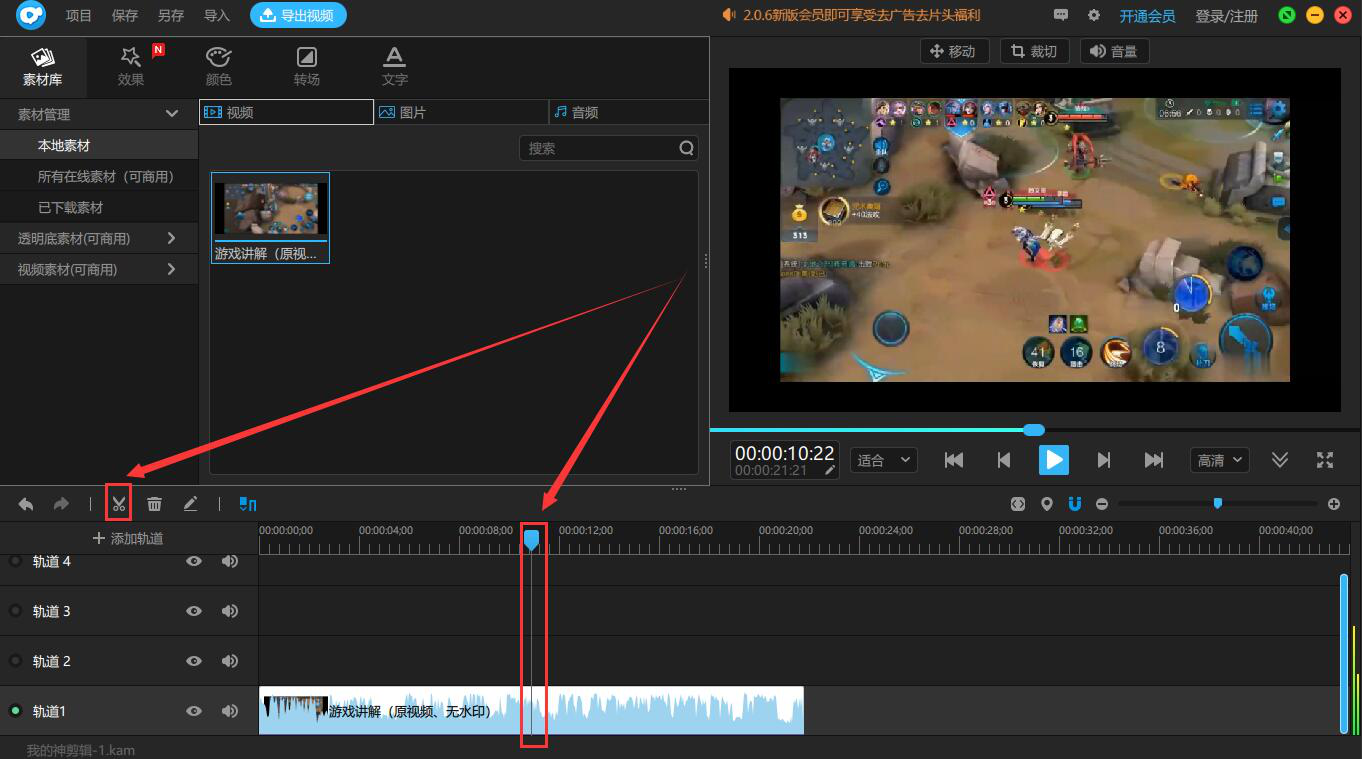Click the 音量 button above preview

[1115, 51]
